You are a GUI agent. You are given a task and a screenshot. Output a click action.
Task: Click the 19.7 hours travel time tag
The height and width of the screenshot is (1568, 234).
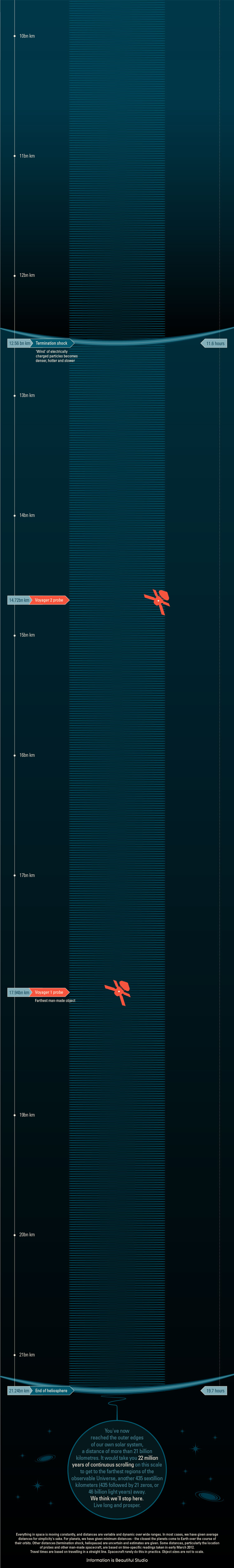(x=214, y=1390)
